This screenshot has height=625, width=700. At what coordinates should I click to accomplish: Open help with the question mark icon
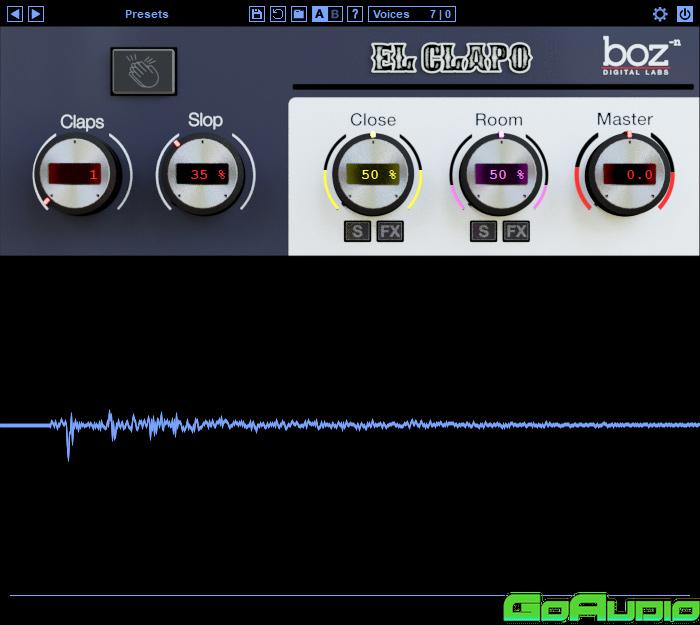point(355,14)
